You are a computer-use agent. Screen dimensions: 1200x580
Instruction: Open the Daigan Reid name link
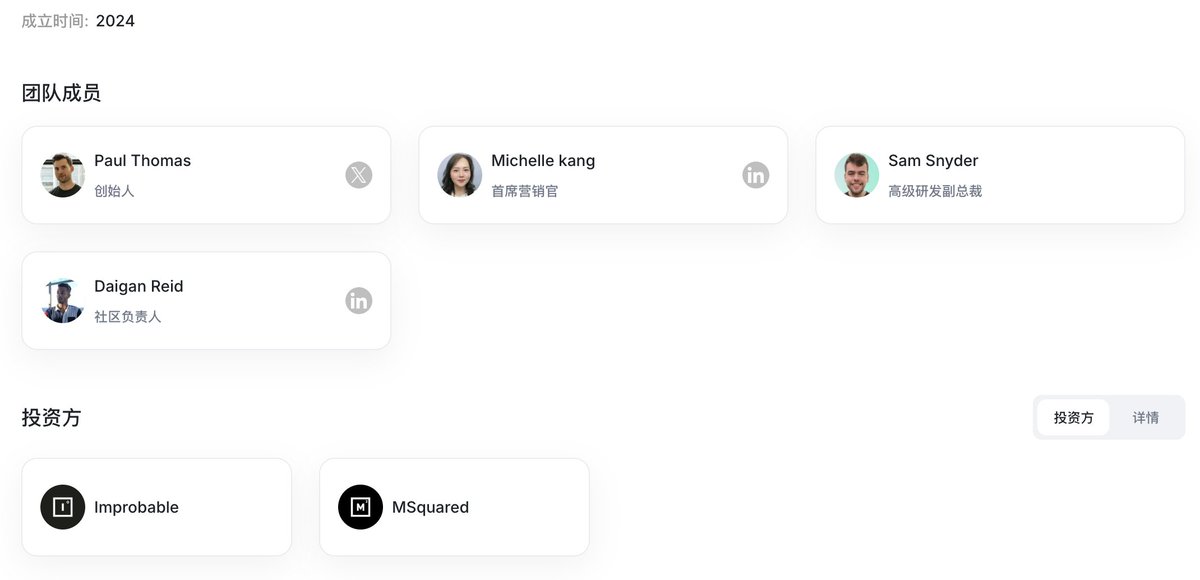coord(139,286)
